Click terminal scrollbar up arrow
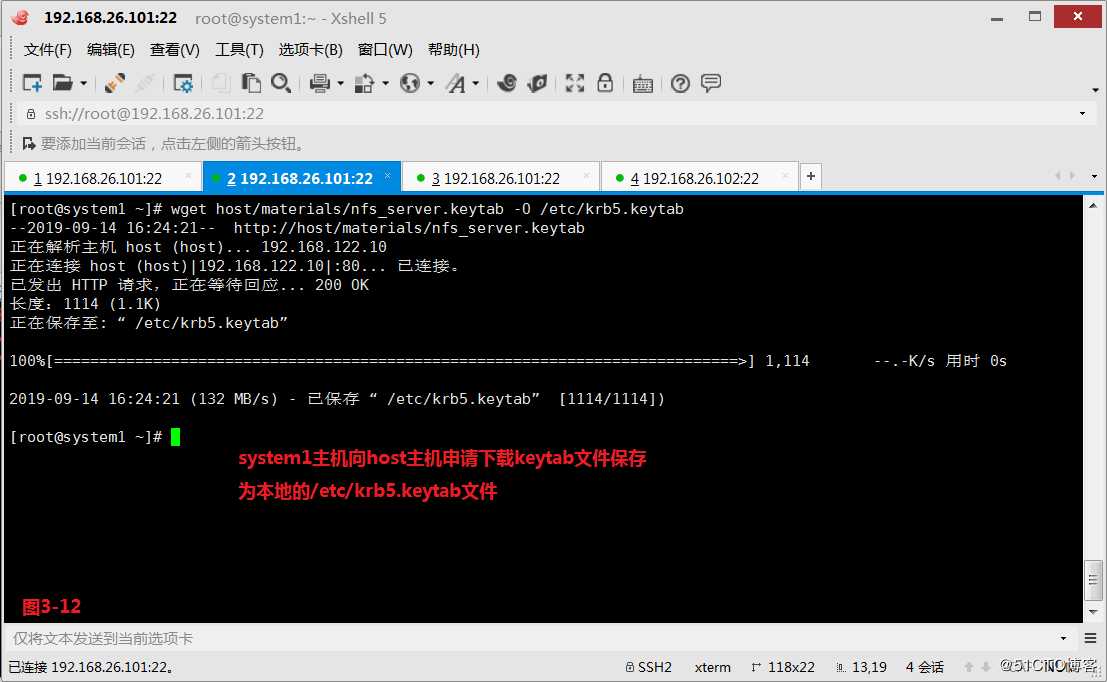The height and width of the screenshot is (682, 1107). tap(1094, 205)
